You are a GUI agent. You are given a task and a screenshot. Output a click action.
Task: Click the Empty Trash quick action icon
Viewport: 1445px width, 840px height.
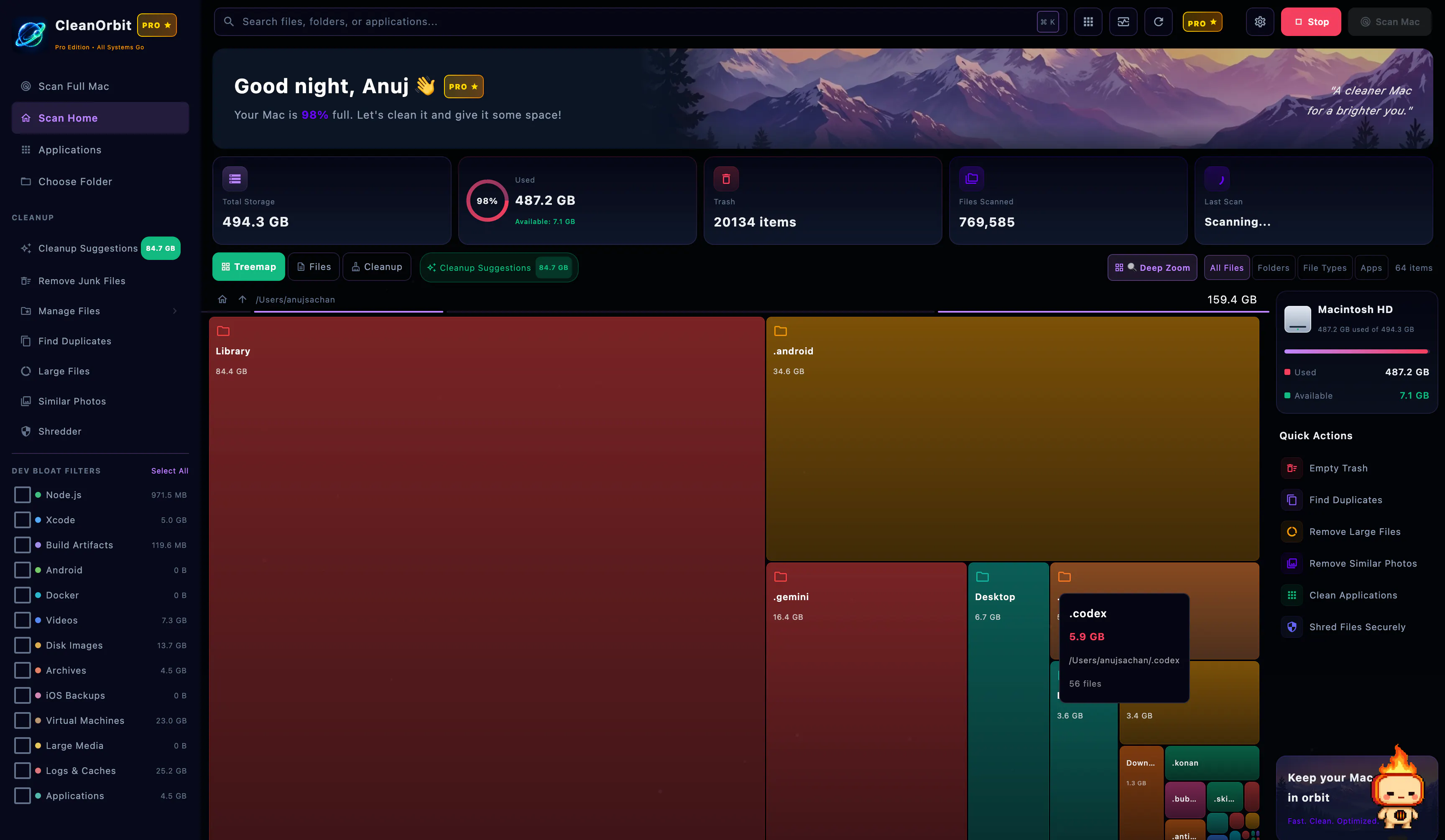(x=1291, y=468)
